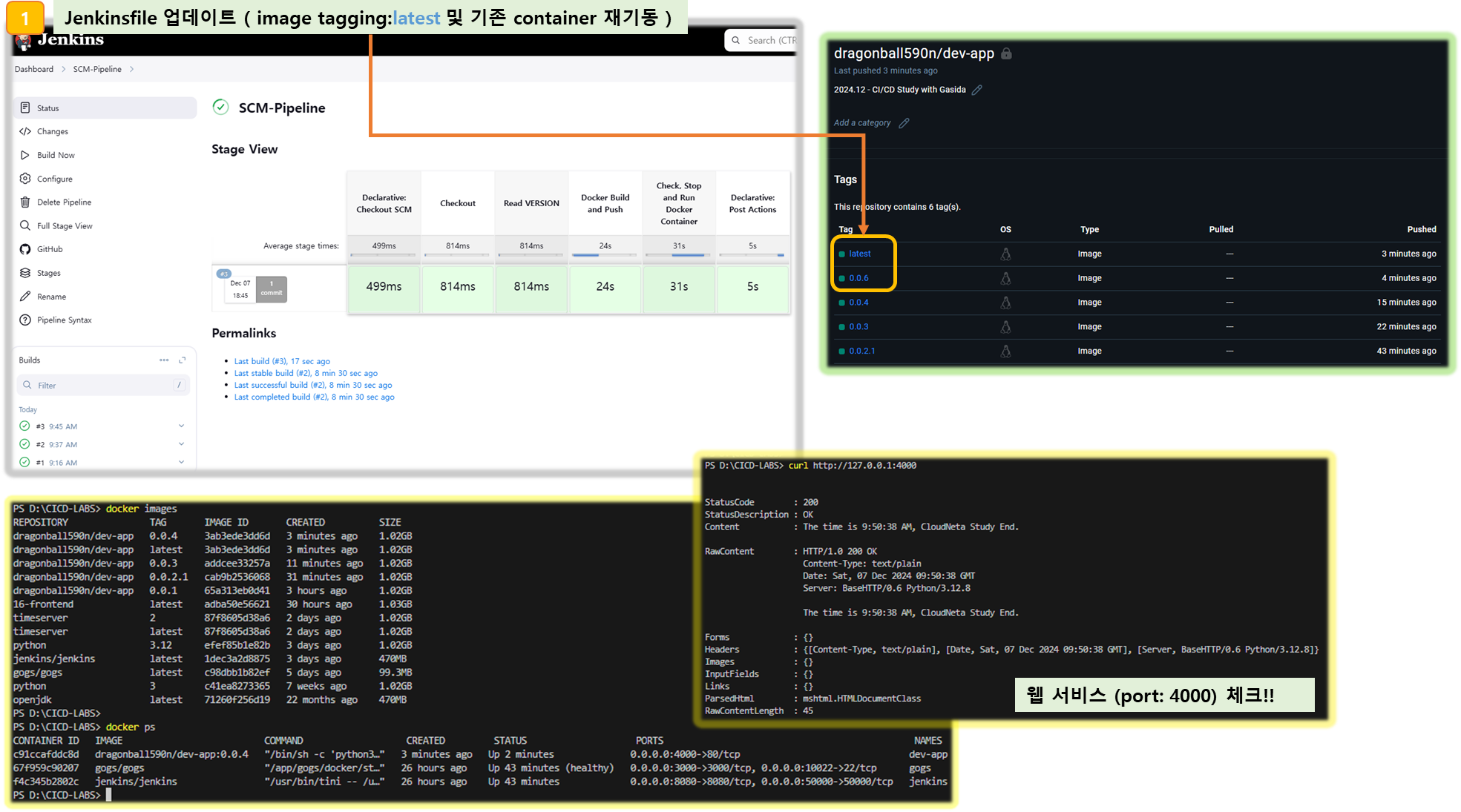Click the latest tag link

click(x=859, y=254)
